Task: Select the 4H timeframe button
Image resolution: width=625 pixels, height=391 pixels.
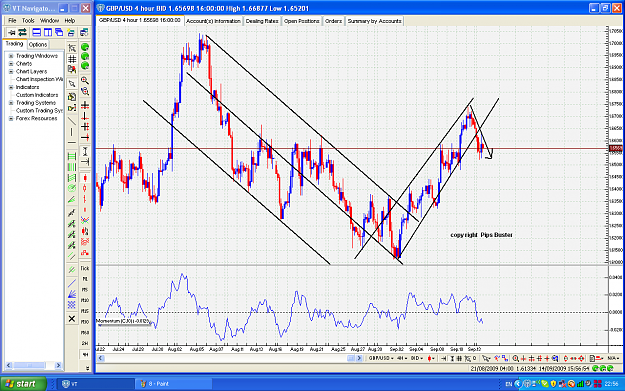Action: pyautogui.click(x=85, y=354)
